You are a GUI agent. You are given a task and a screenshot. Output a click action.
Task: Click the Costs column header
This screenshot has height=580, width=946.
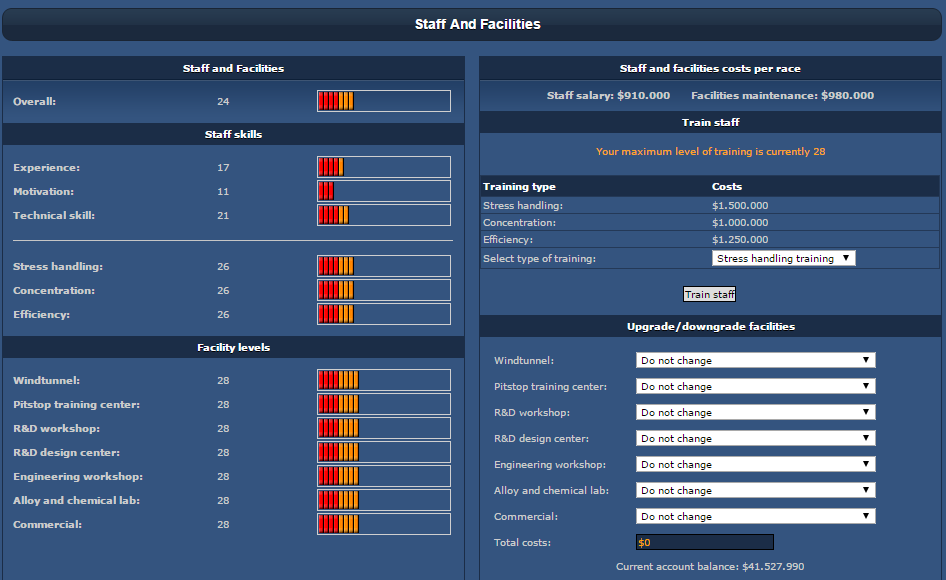(x=727, y=186)
